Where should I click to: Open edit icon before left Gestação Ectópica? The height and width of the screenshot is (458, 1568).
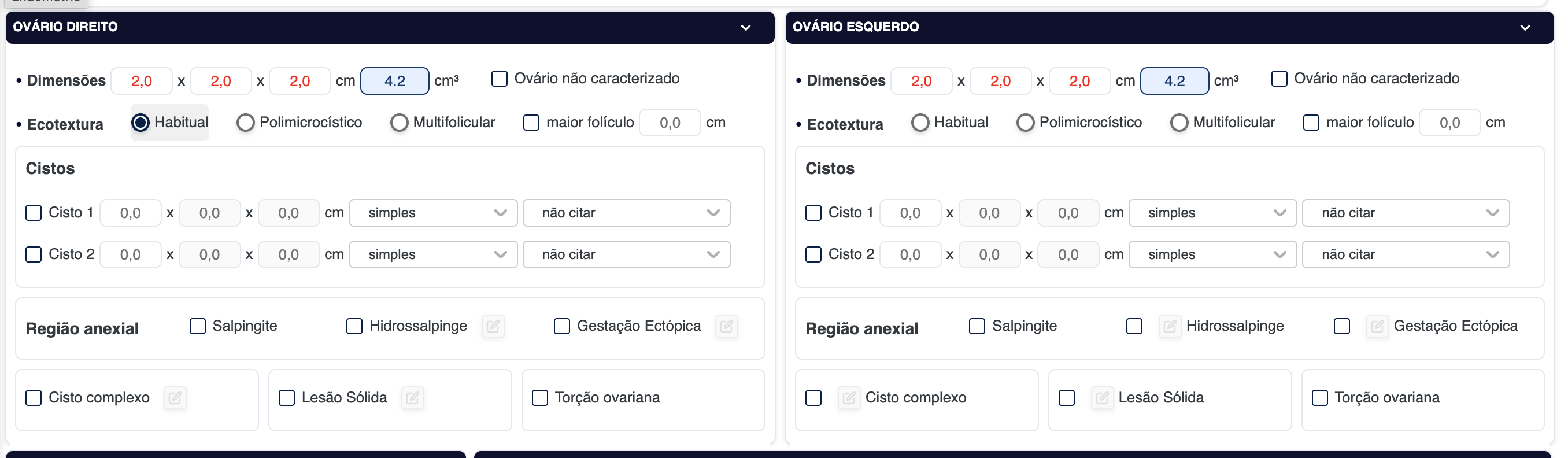tap(1377, 327)
